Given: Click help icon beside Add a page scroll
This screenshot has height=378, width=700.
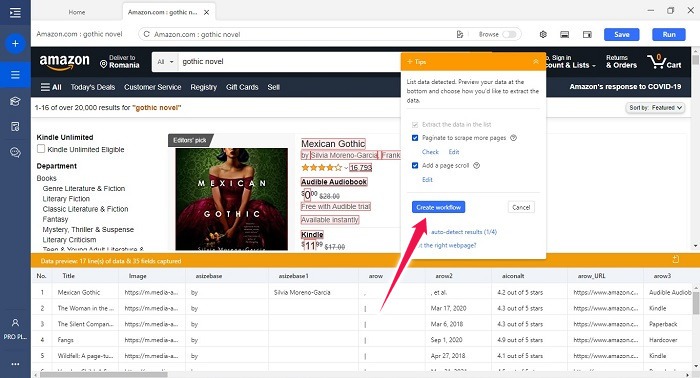Looking at the screenshot, I should (x=476, y=166).
